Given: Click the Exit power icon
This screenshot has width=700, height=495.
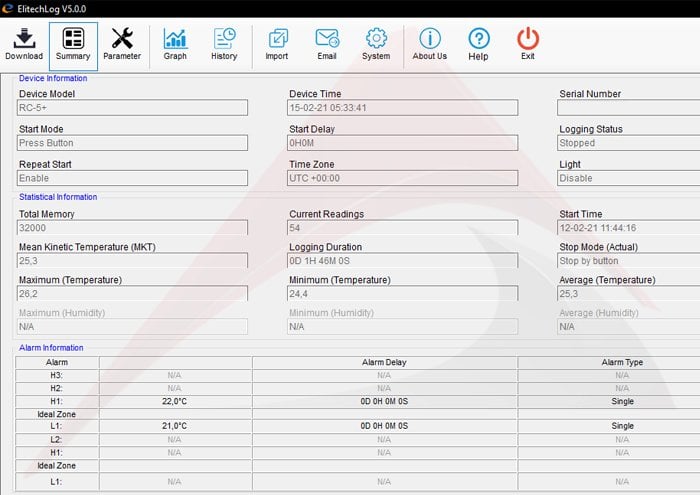Looking at the screenshot, I should tap(528, 43).
